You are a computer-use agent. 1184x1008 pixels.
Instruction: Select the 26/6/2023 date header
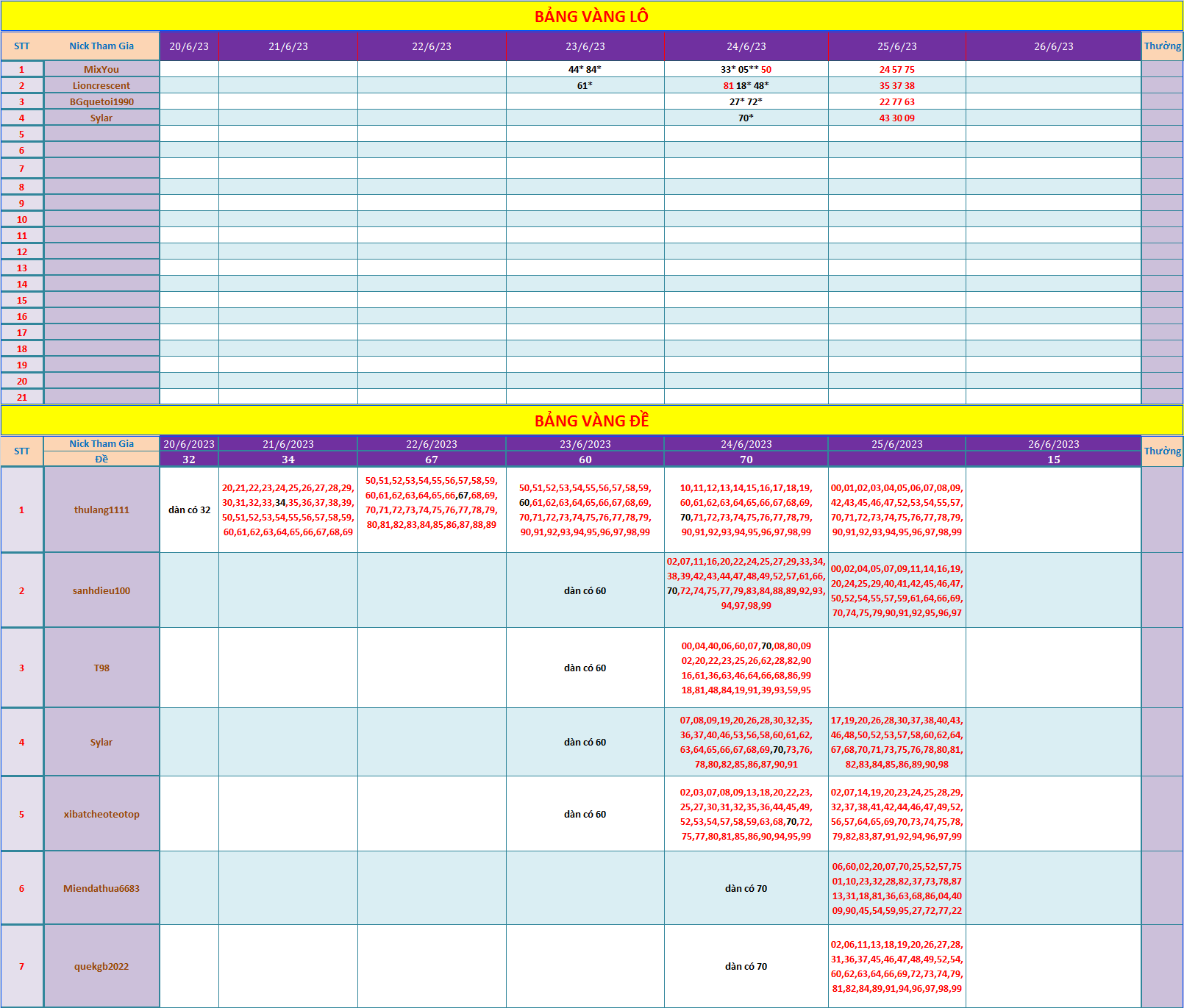tap(1053, 444)
